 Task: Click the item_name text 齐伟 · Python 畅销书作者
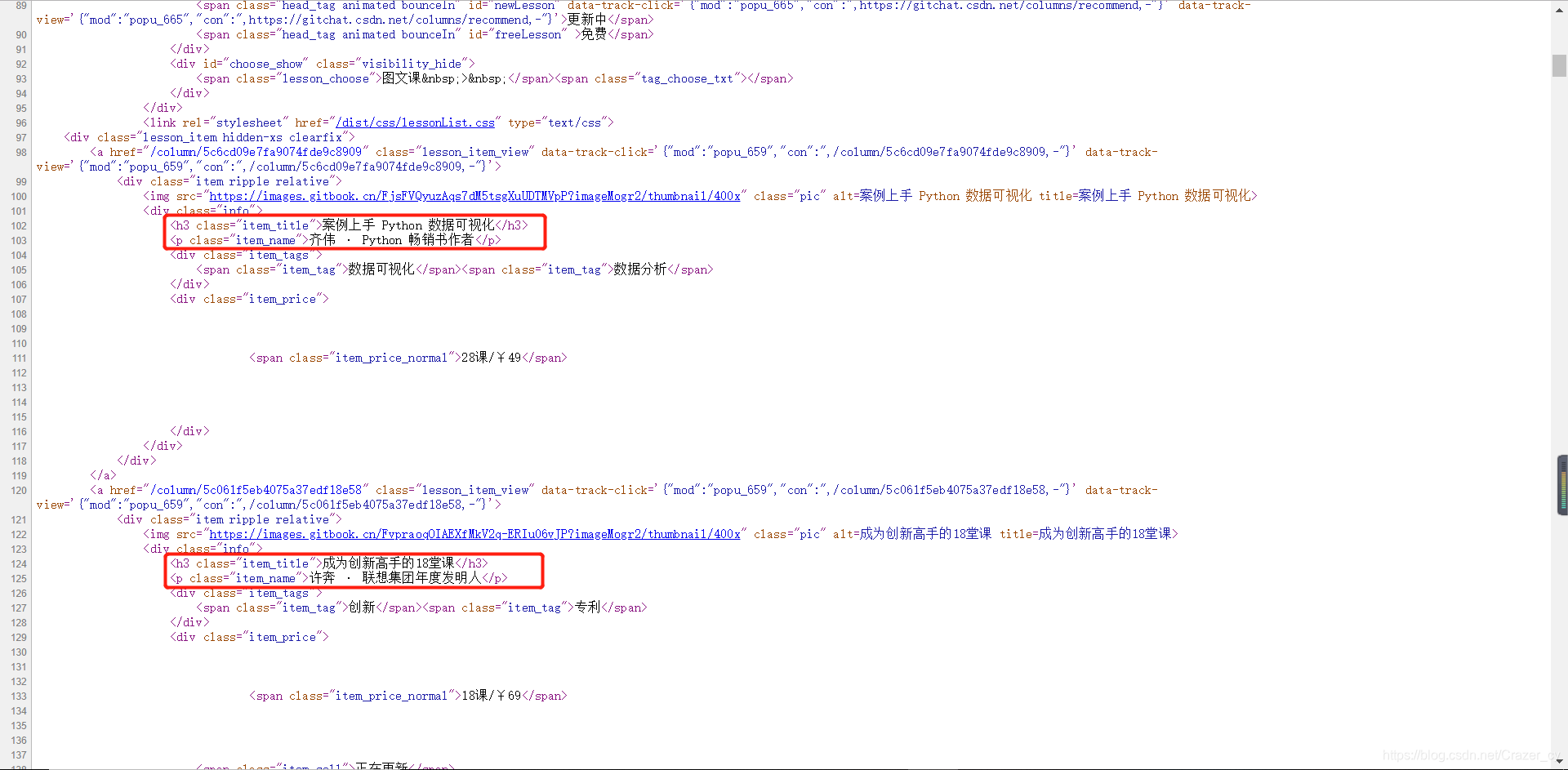tap(391, 240)
